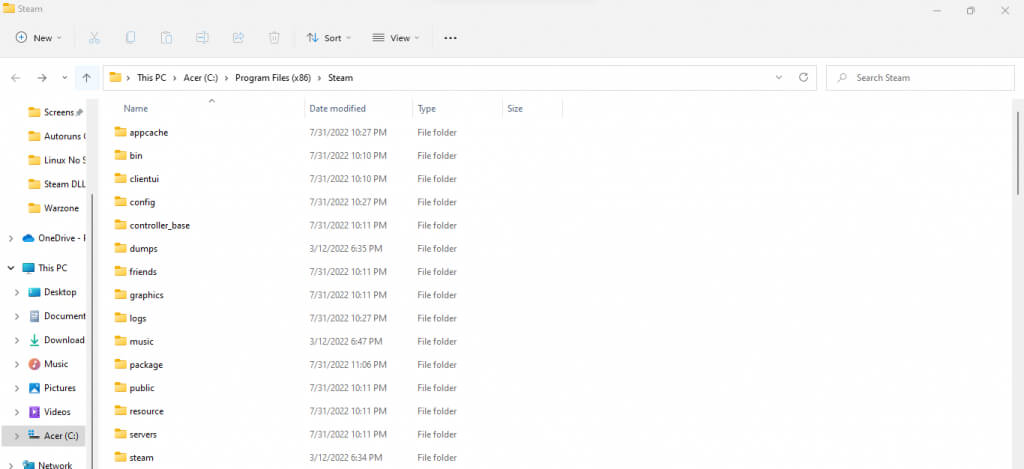Select the resource folder
This screenshot has width=1024, height=469.
click(146, 412)
